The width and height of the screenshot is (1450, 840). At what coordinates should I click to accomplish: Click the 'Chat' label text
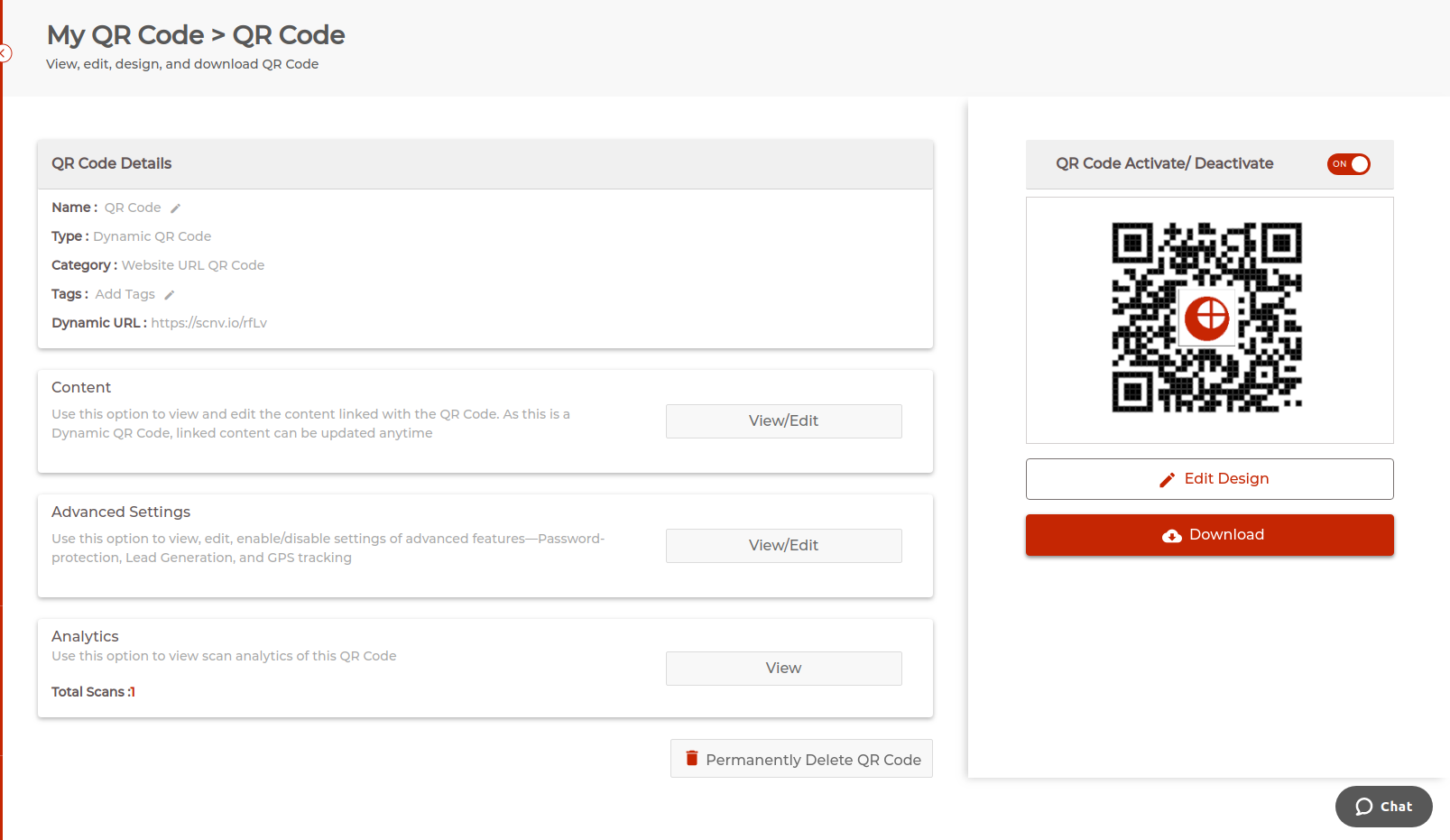pos(1397,807)
